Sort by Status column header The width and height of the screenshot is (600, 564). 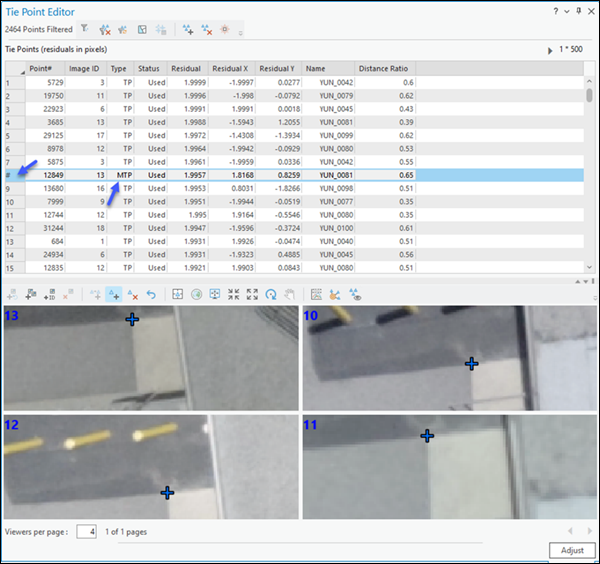click(150, 68)
